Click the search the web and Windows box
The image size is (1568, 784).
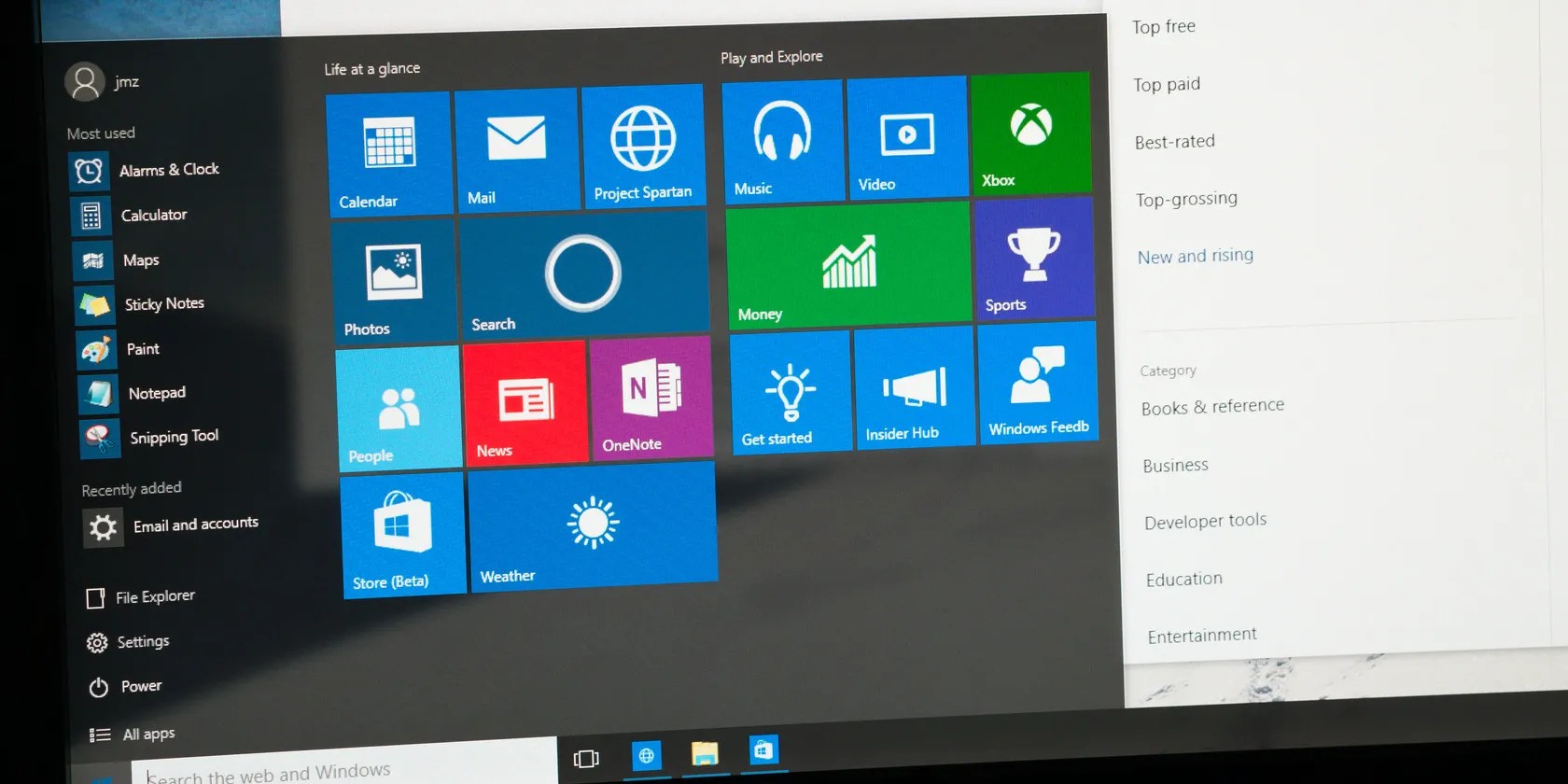[x=343, y=765]
